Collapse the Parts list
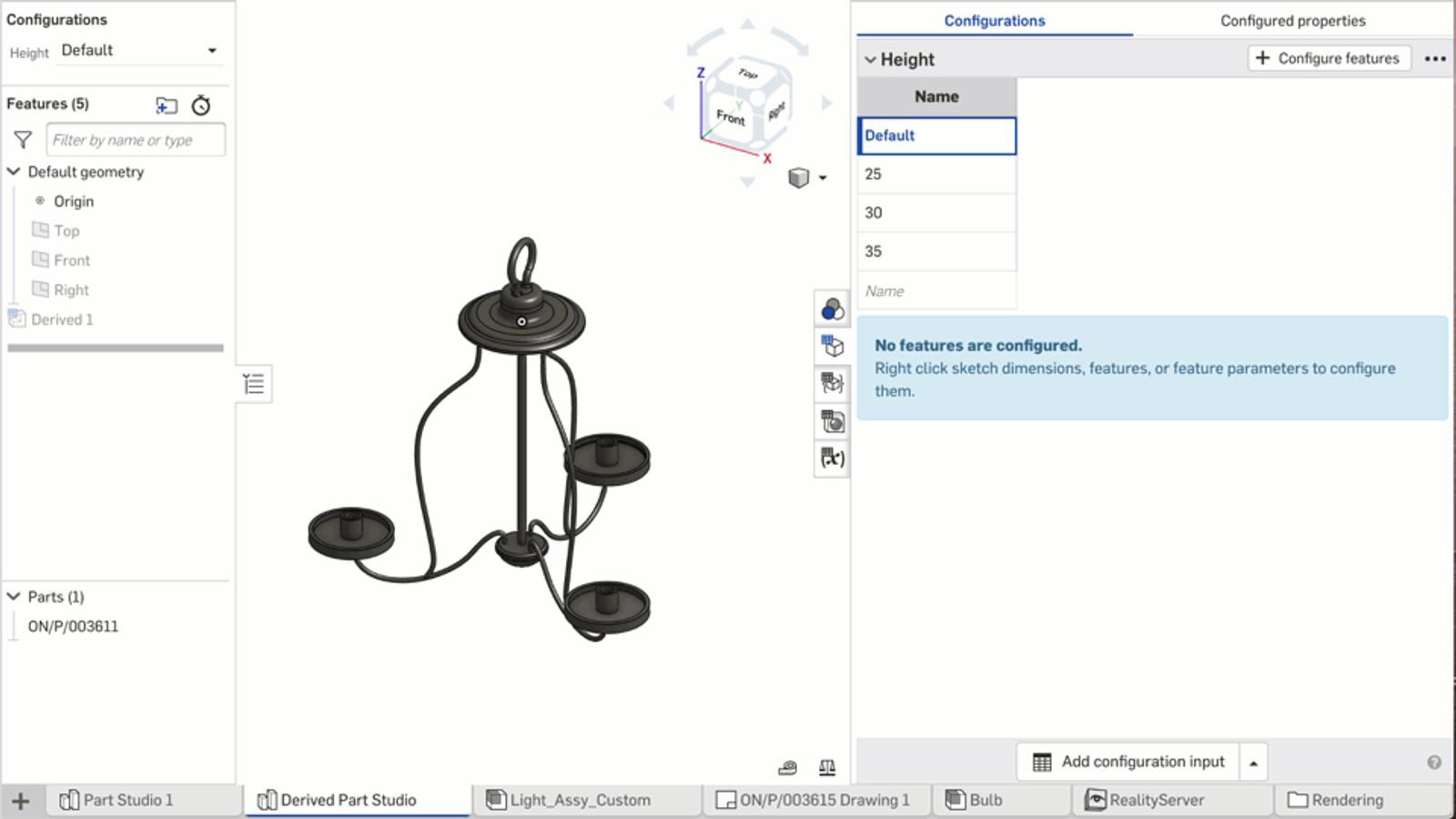Screen dimensions: 1456x819 [x=14, y=597]
